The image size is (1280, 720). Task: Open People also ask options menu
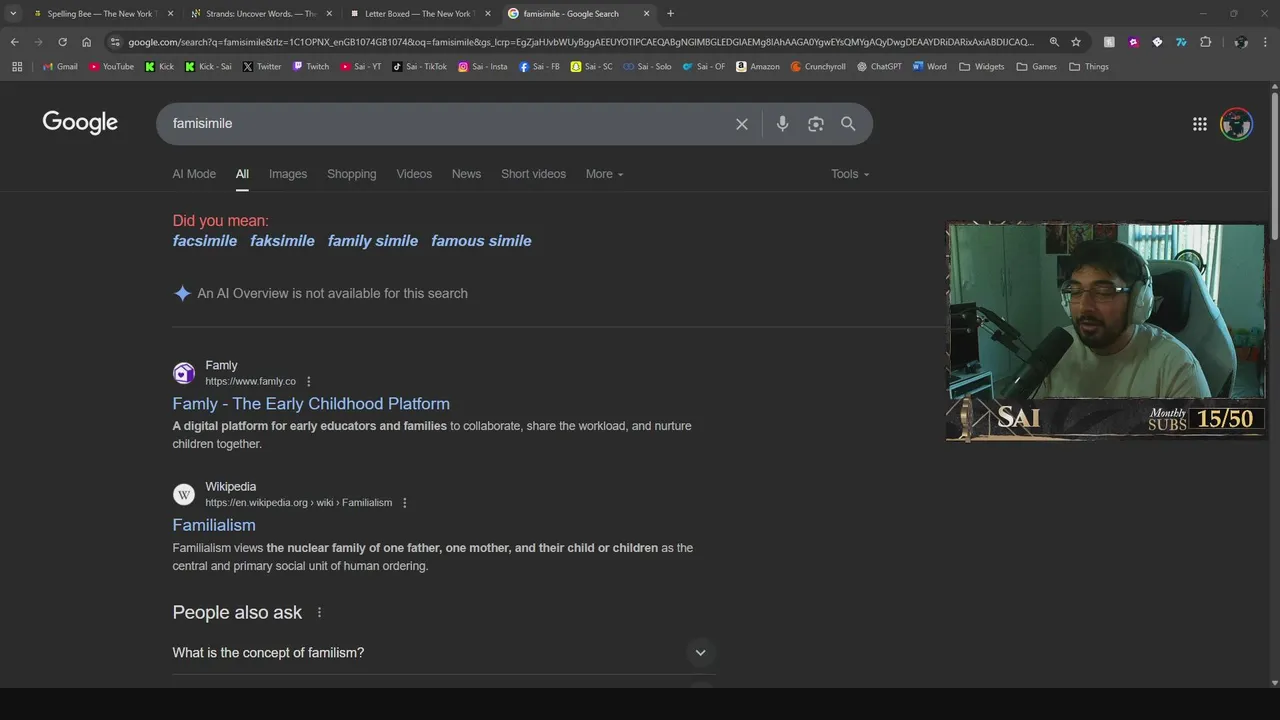[x=319, y=613]
